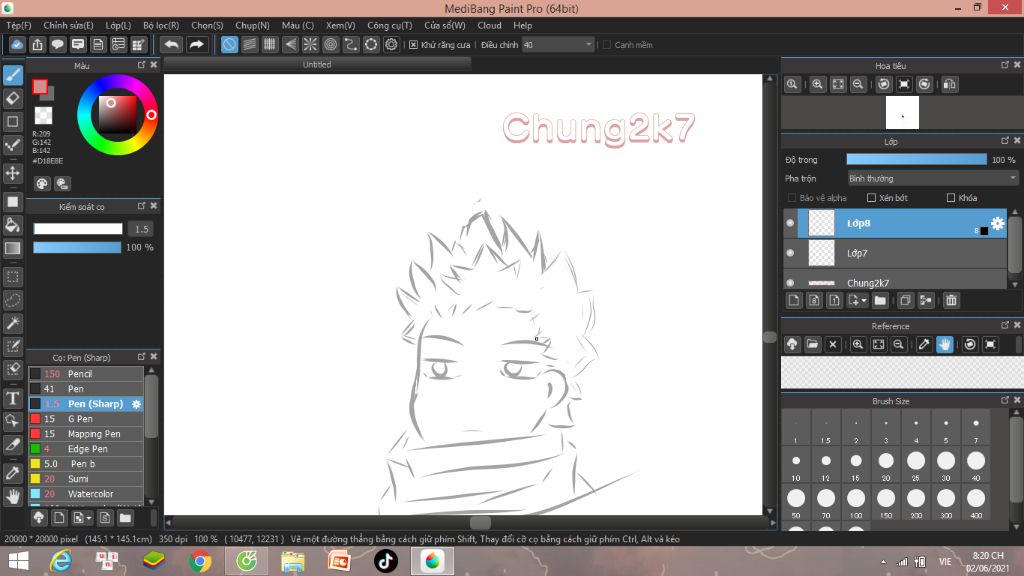
Task: Select the Bucket fill tool
Action: tap(13, 225)
